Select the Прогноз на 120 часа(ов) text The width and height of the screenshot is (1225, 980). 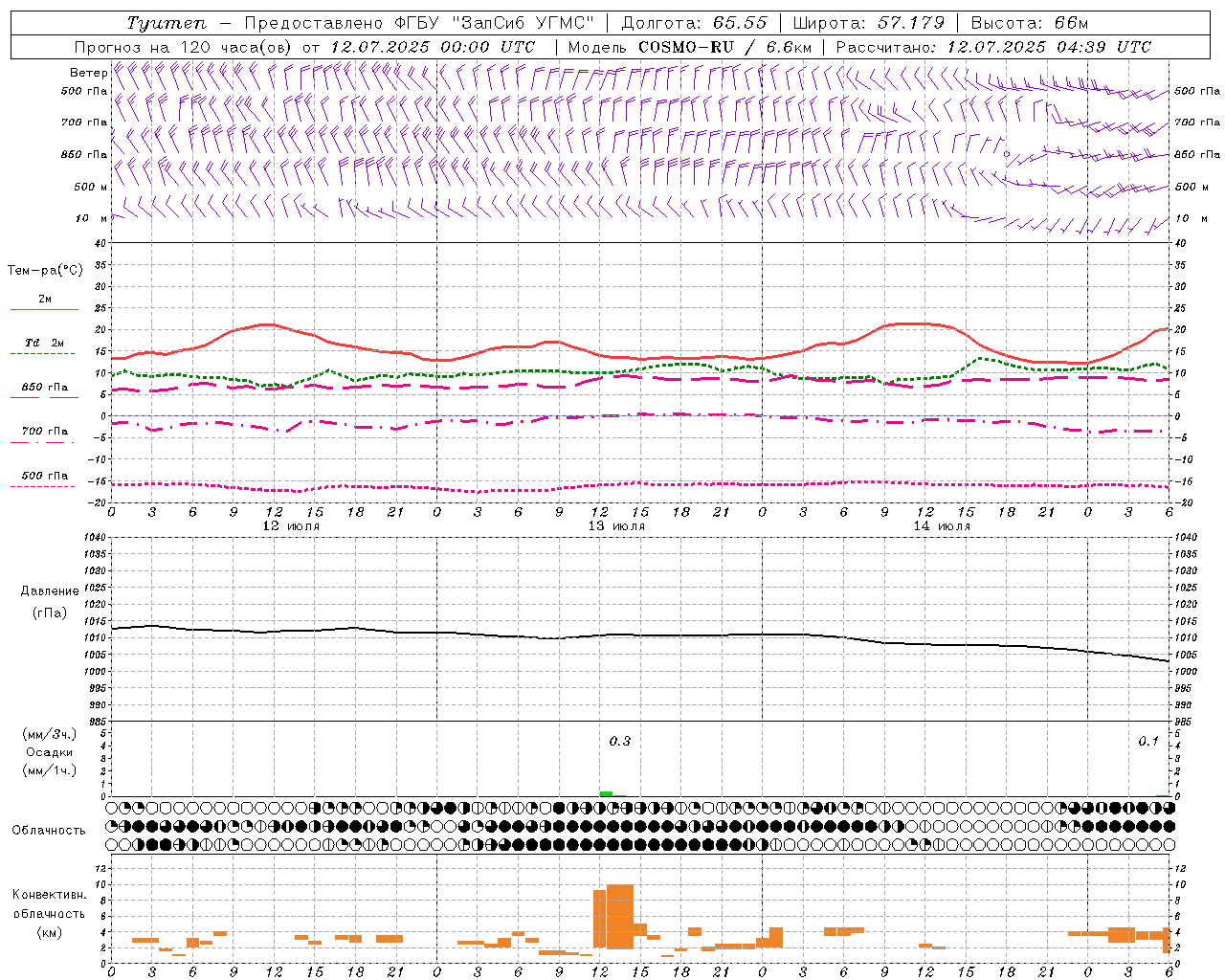183,47
